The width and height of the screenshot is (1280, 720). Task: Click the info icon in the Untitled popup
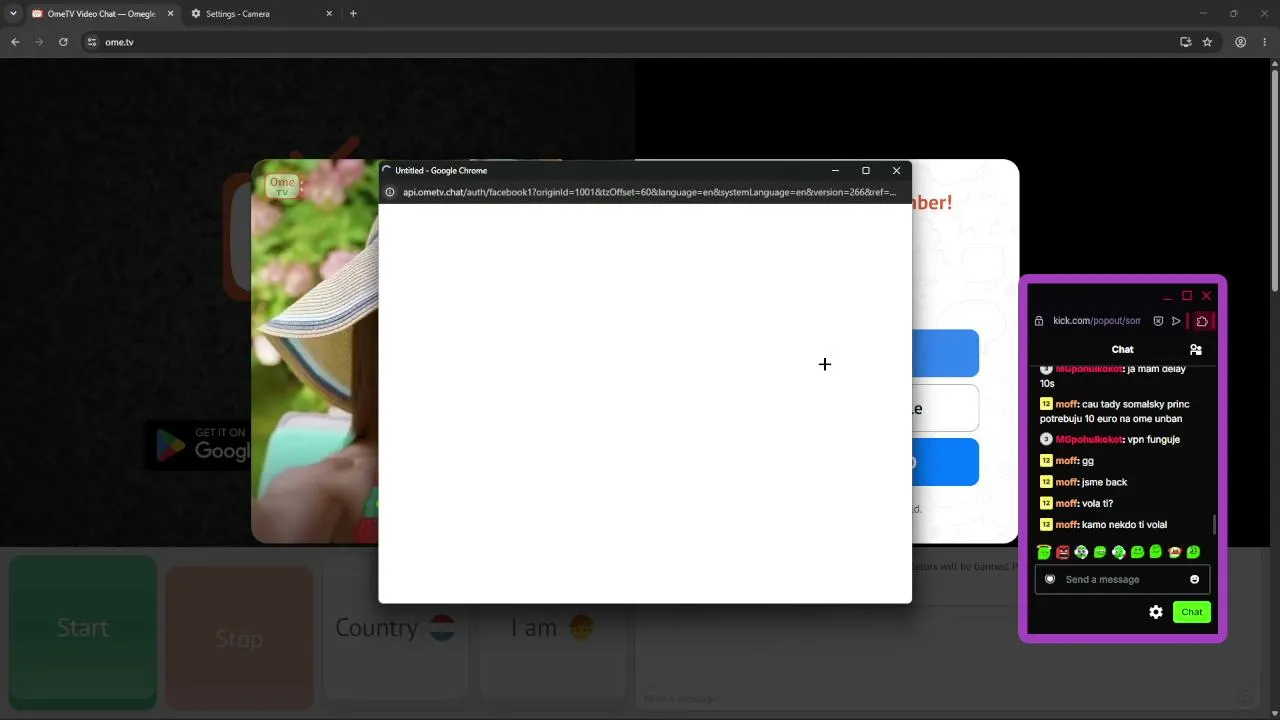coord(390,192)
